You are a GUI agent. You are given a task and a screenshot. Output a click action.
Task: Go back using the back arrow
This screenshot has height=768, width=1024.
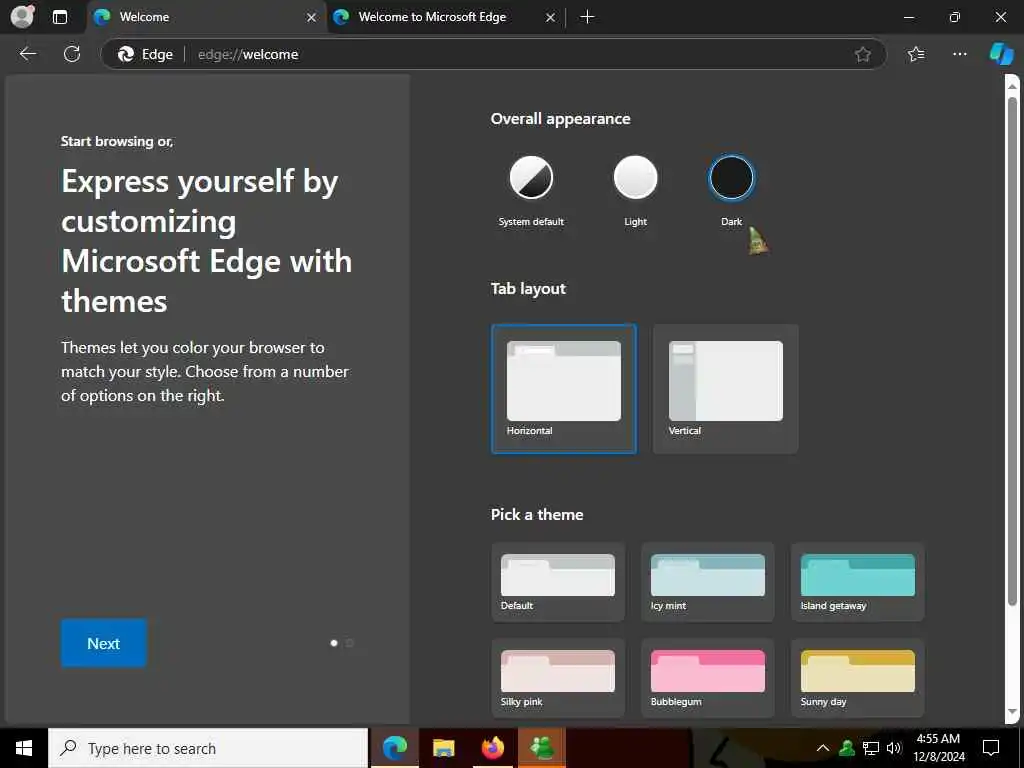[28, 54]
